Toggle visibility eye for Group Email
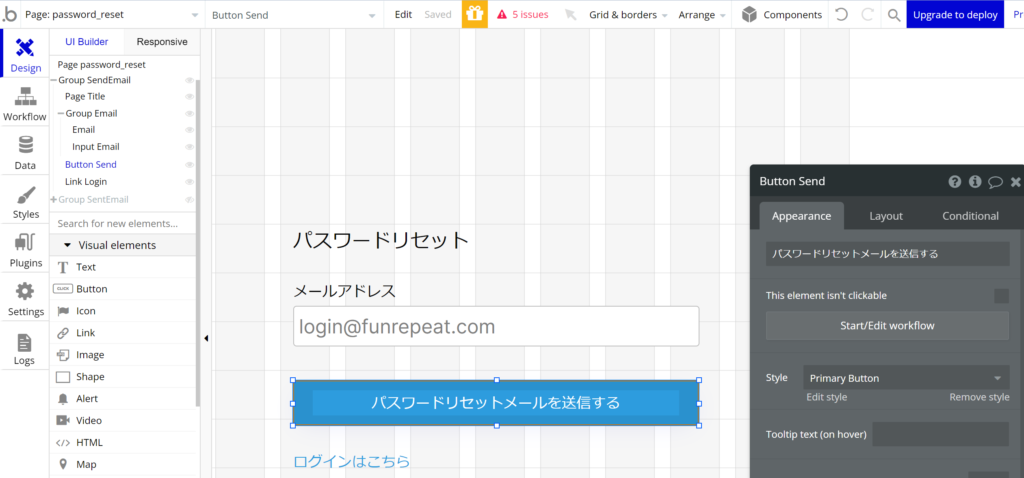Screen dimensions: 1024x478 (x=189, y=114)
